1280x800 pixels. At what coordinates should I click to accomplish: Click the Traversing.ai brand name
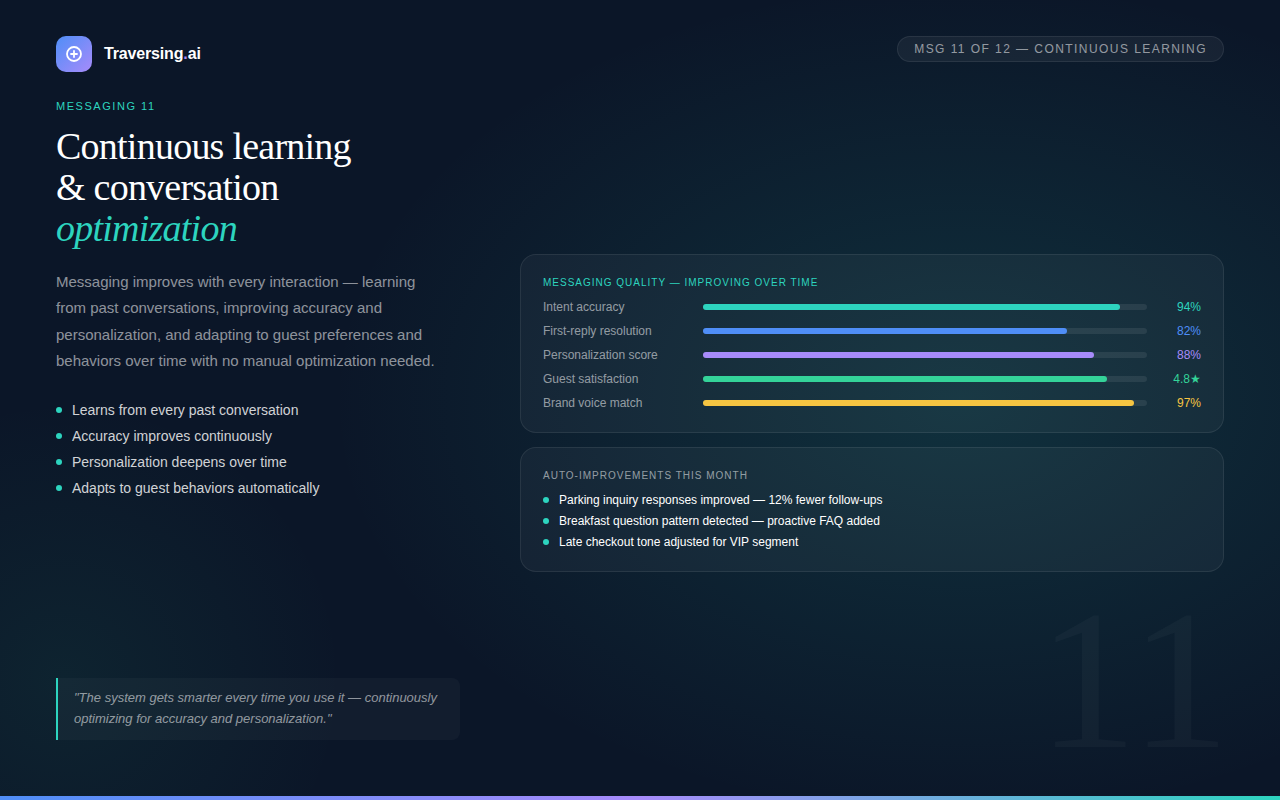tap(152, 54)
